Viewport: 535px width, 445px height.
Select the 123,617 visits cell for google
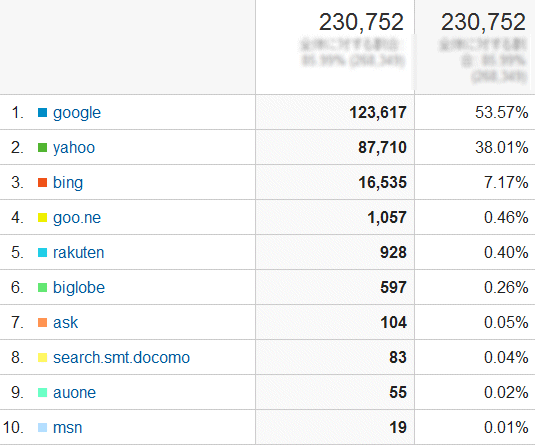click(x=335, y=112)
